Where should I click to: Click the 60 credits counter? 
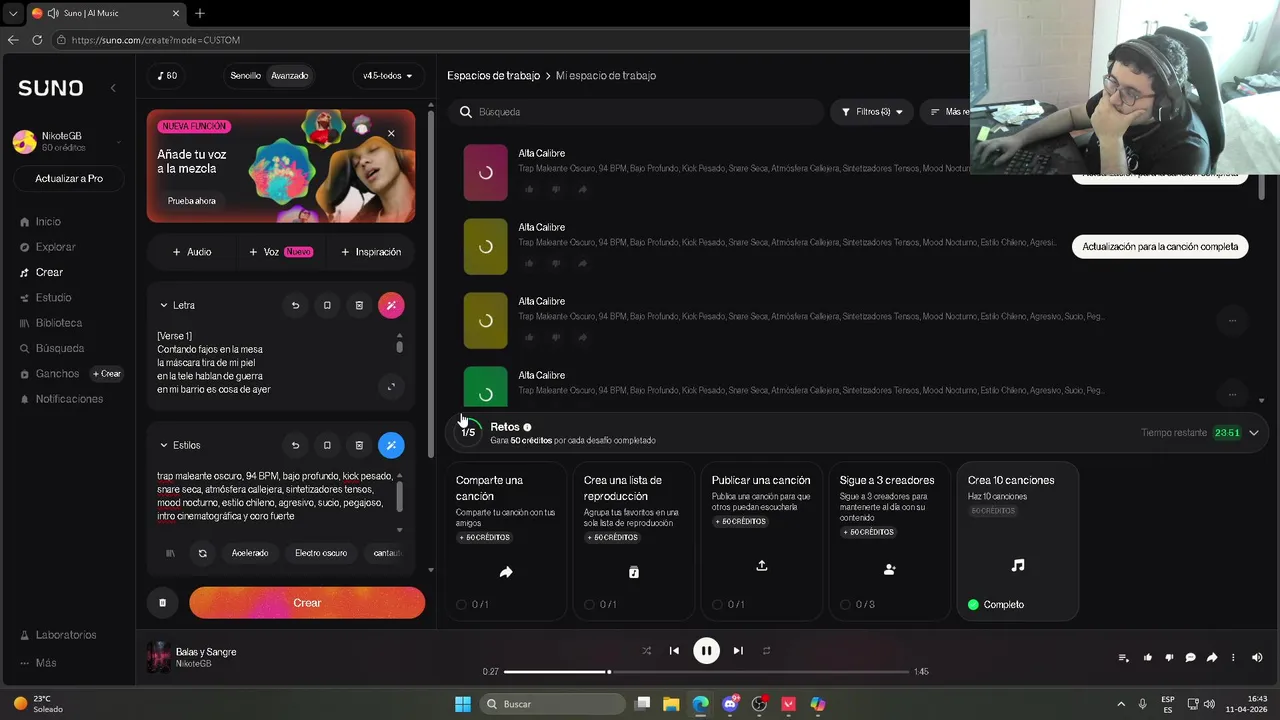(x=167, y=76)
